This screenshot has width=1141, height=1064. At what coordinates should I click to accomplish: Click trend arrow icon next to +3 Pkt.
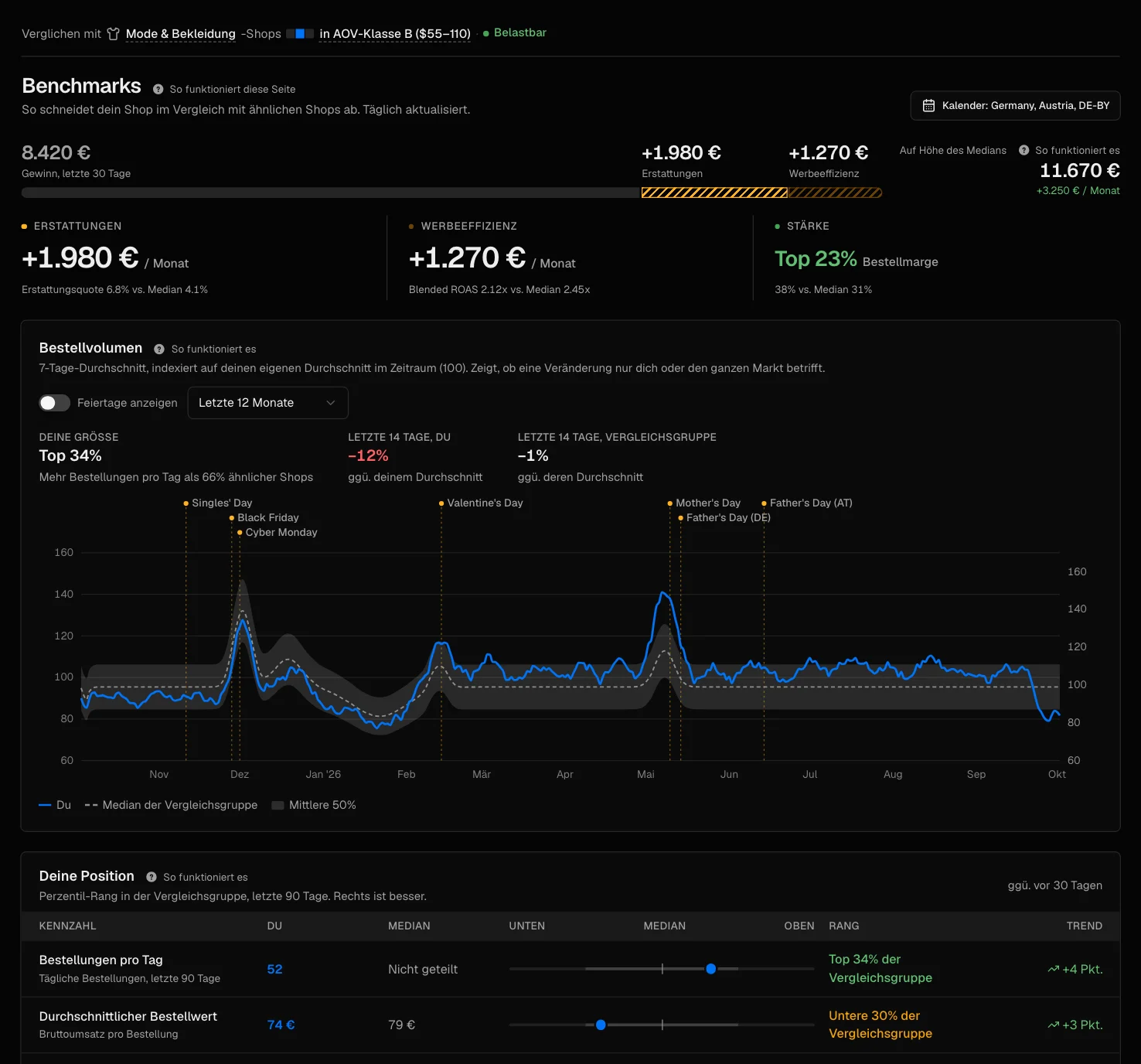point(1053,1025)
